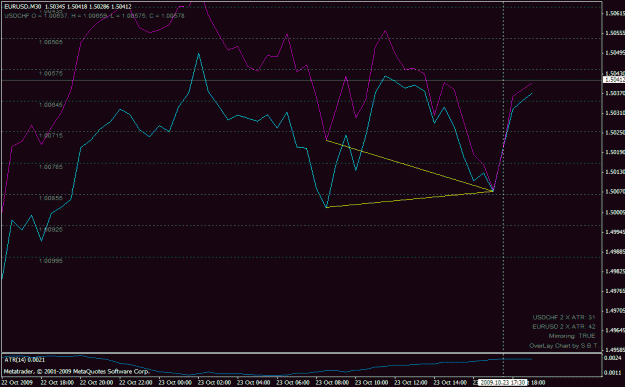The image size is (625, 387).
Task: Click the '23 Oct 08:00' time axis label
Action: 332,383
